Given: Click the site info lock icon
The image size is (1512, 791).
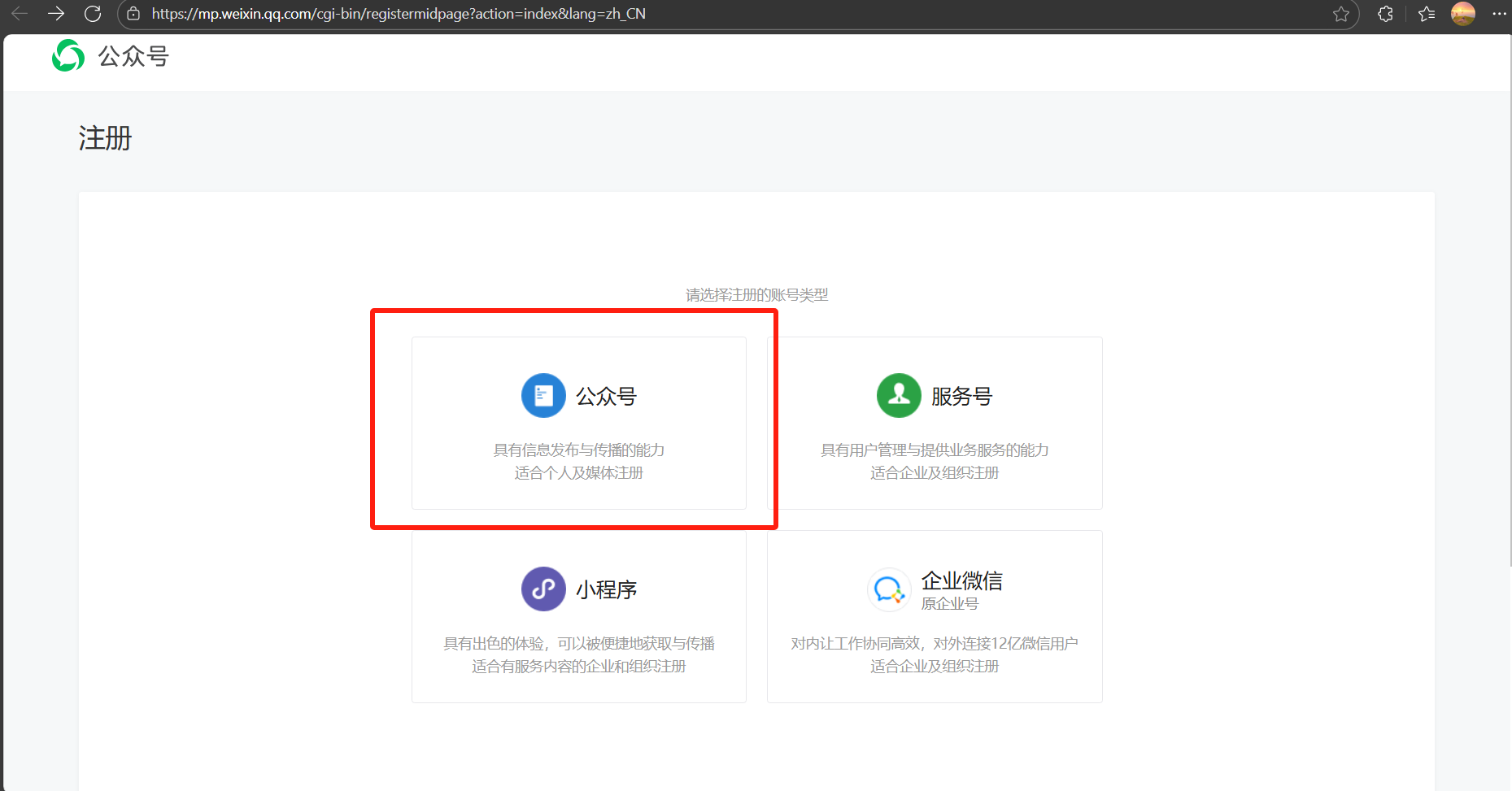Looking at the screenshot, I should (133, 14).
